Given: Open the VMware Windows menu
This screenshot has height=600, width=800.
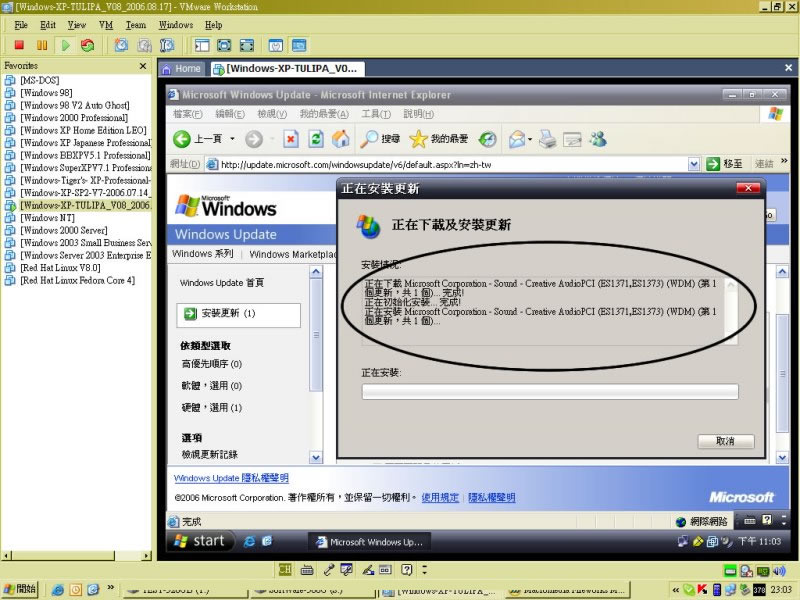Looking at the screenshot, I should pyautogui.click(x=176, y=25).
